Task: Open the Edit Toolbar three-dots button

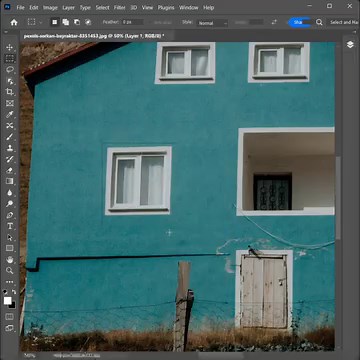Action: point(10,282)
